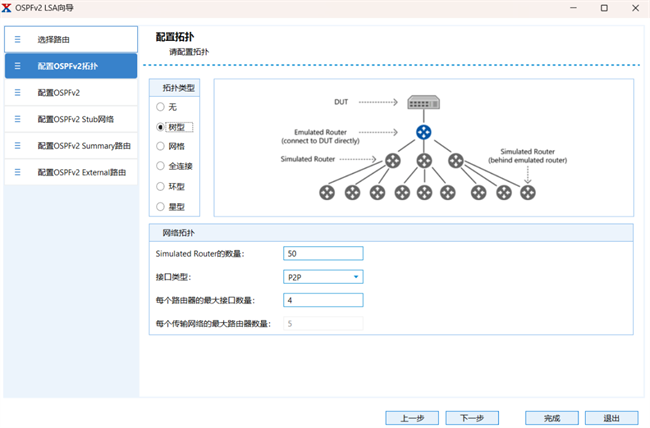Image resolution: width=650 pixels, height=428 pixels.
Task: Select the 星型 topology radio option
Action: (x=161, y=206)
